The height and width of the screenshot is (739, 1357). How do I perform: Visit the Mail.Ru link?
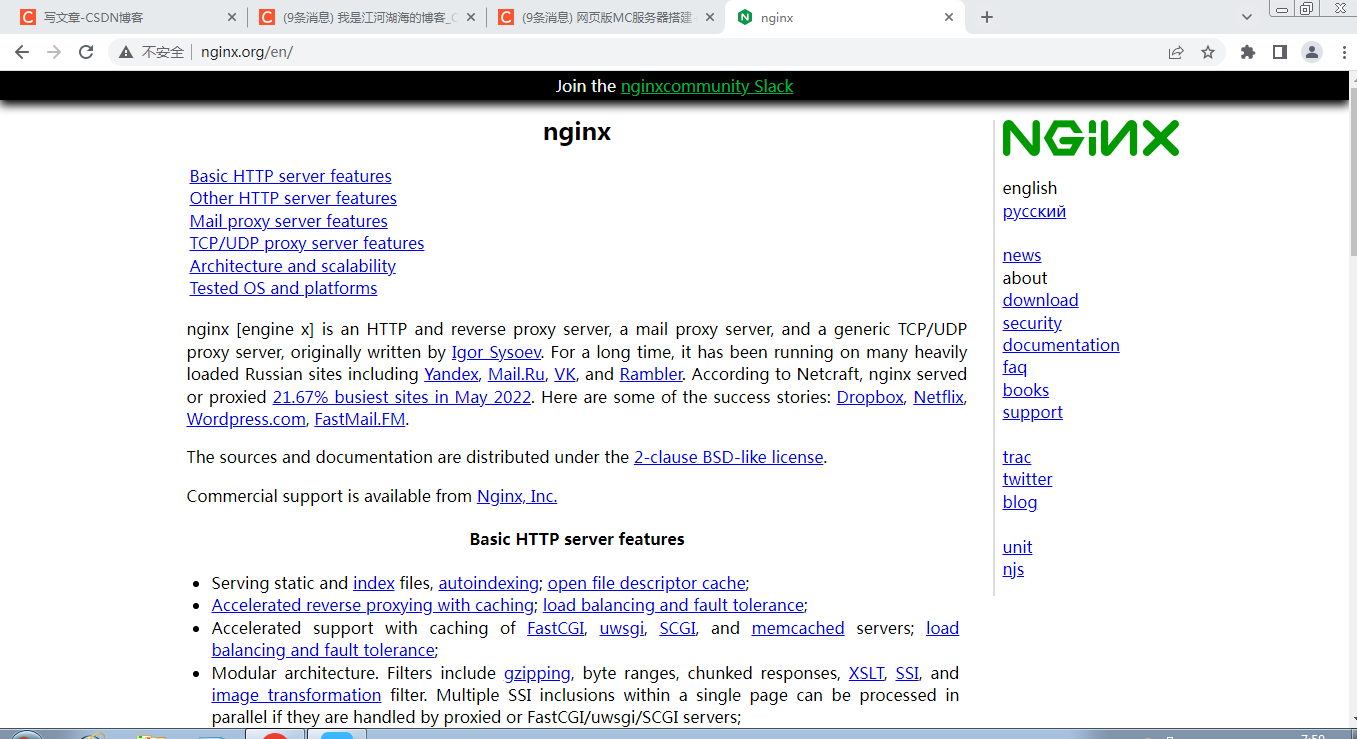[x=516, y=374]
